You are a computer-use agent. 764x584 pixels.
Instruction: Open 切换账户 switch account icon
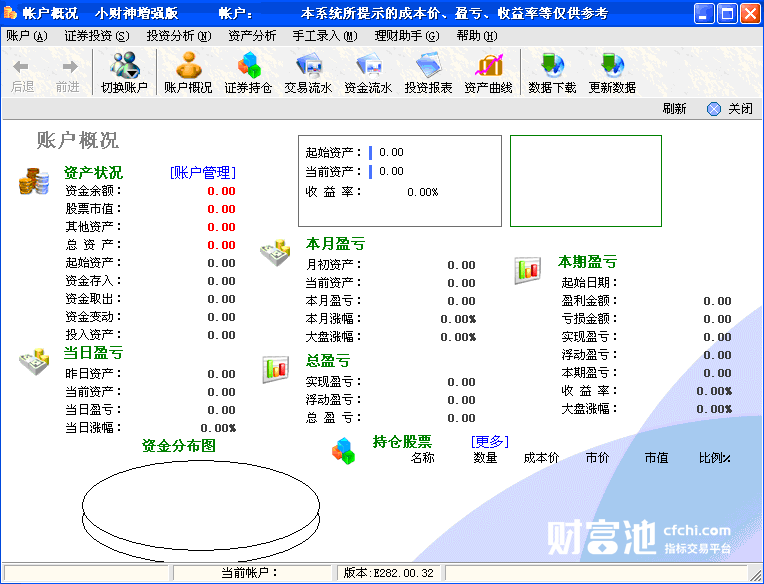(124, 65)
